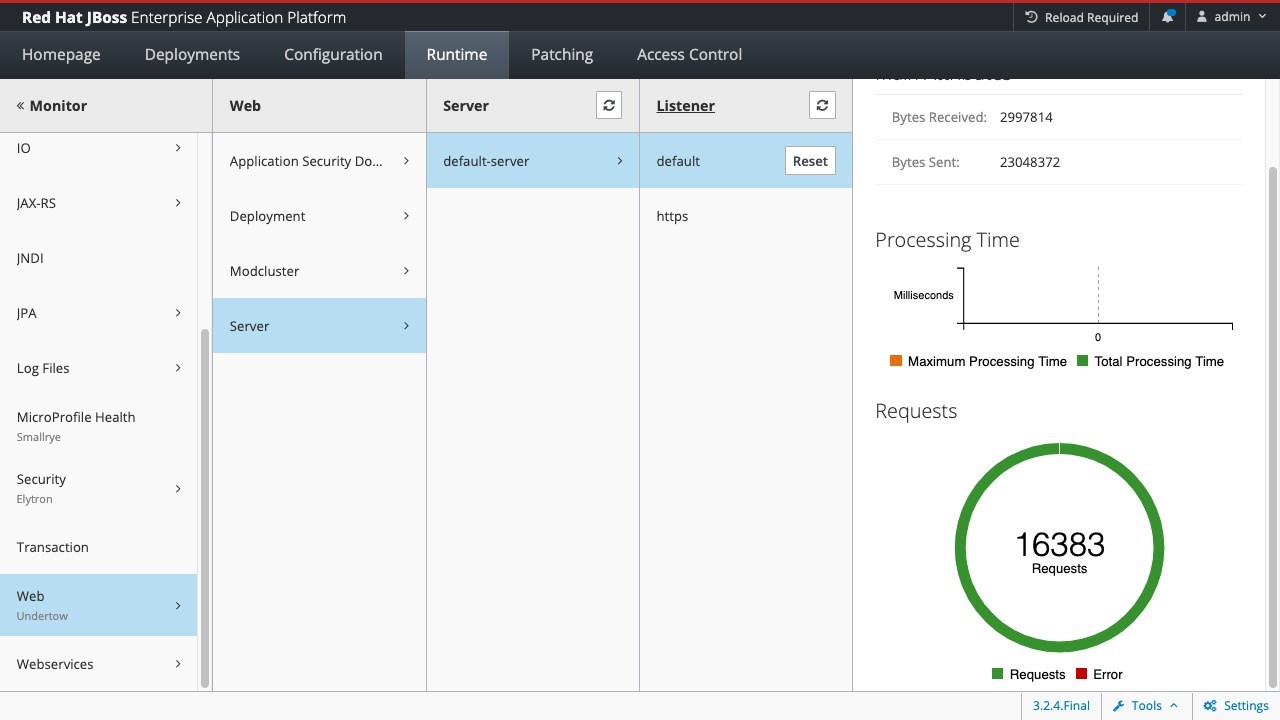Collapse Monitor with double-chevron icon
The image size is (1280, 720).
20,106
